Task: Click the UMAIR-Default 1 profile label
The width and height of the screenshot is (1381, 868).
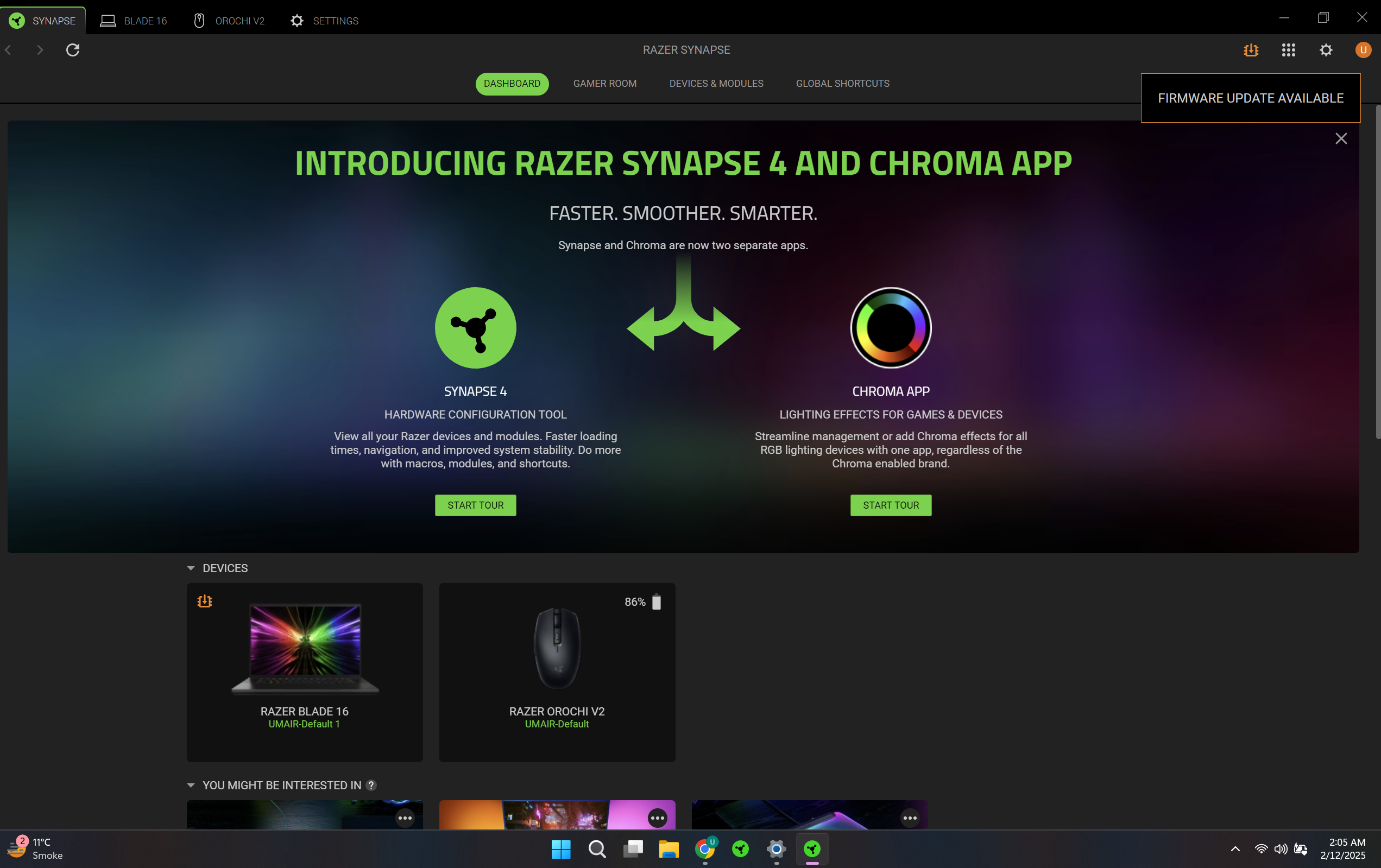Action: (x=305, y=724)
